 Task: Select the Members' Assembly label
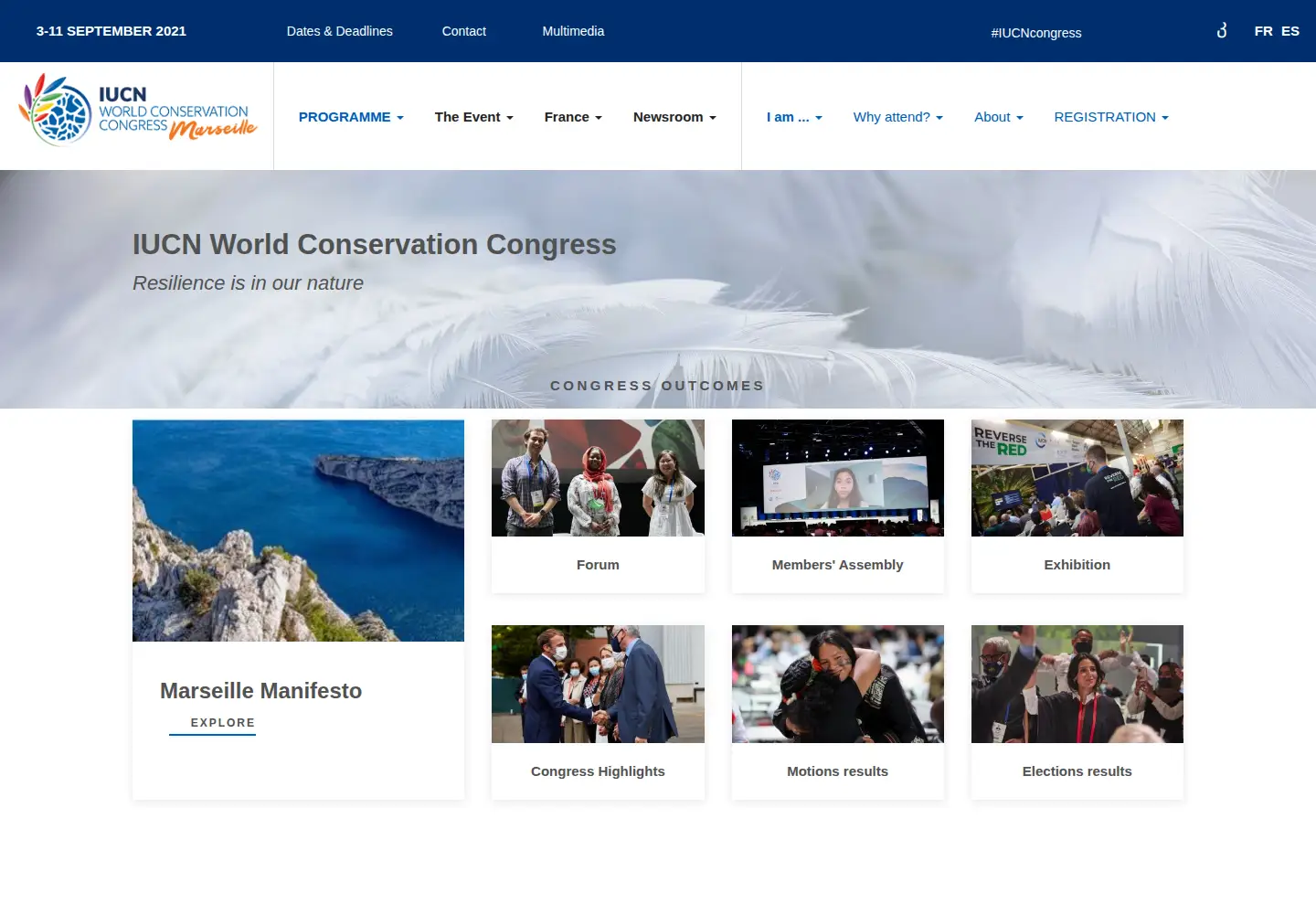pyautogui.click(x=838, y=565)
